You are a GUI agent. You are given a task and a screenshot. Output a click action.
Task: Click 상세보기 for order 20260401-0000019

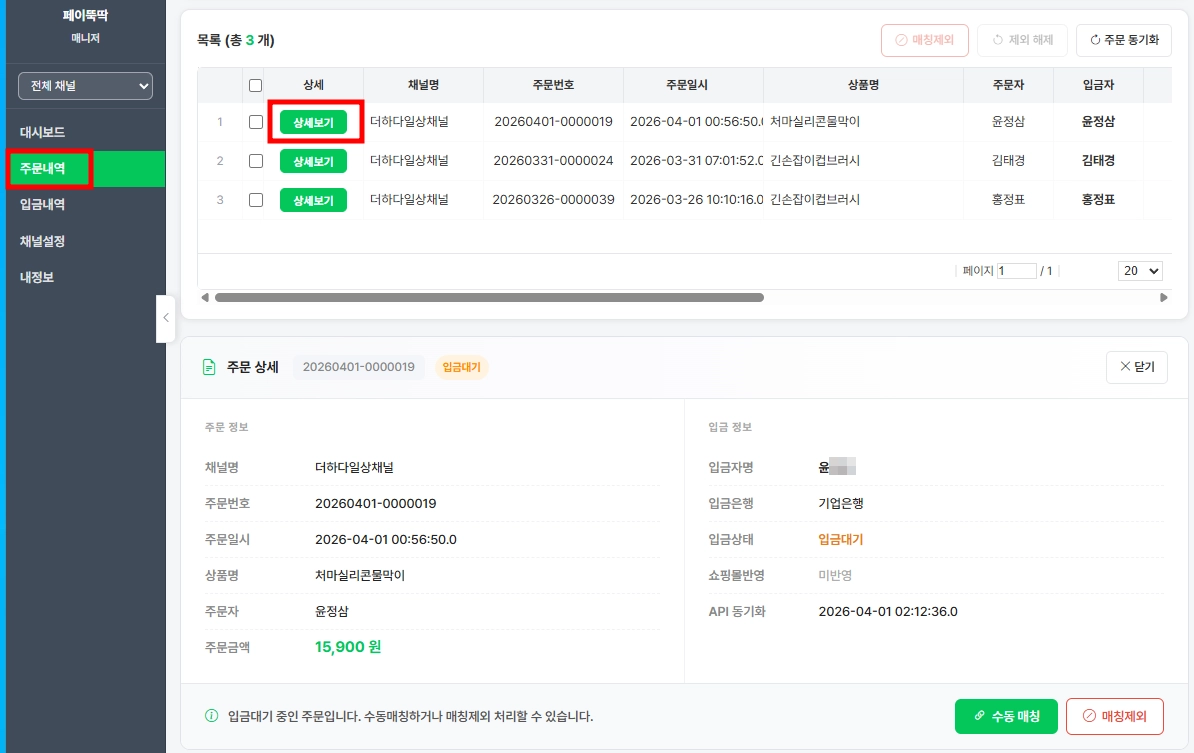pyautogui.click(x=313, y=122)
